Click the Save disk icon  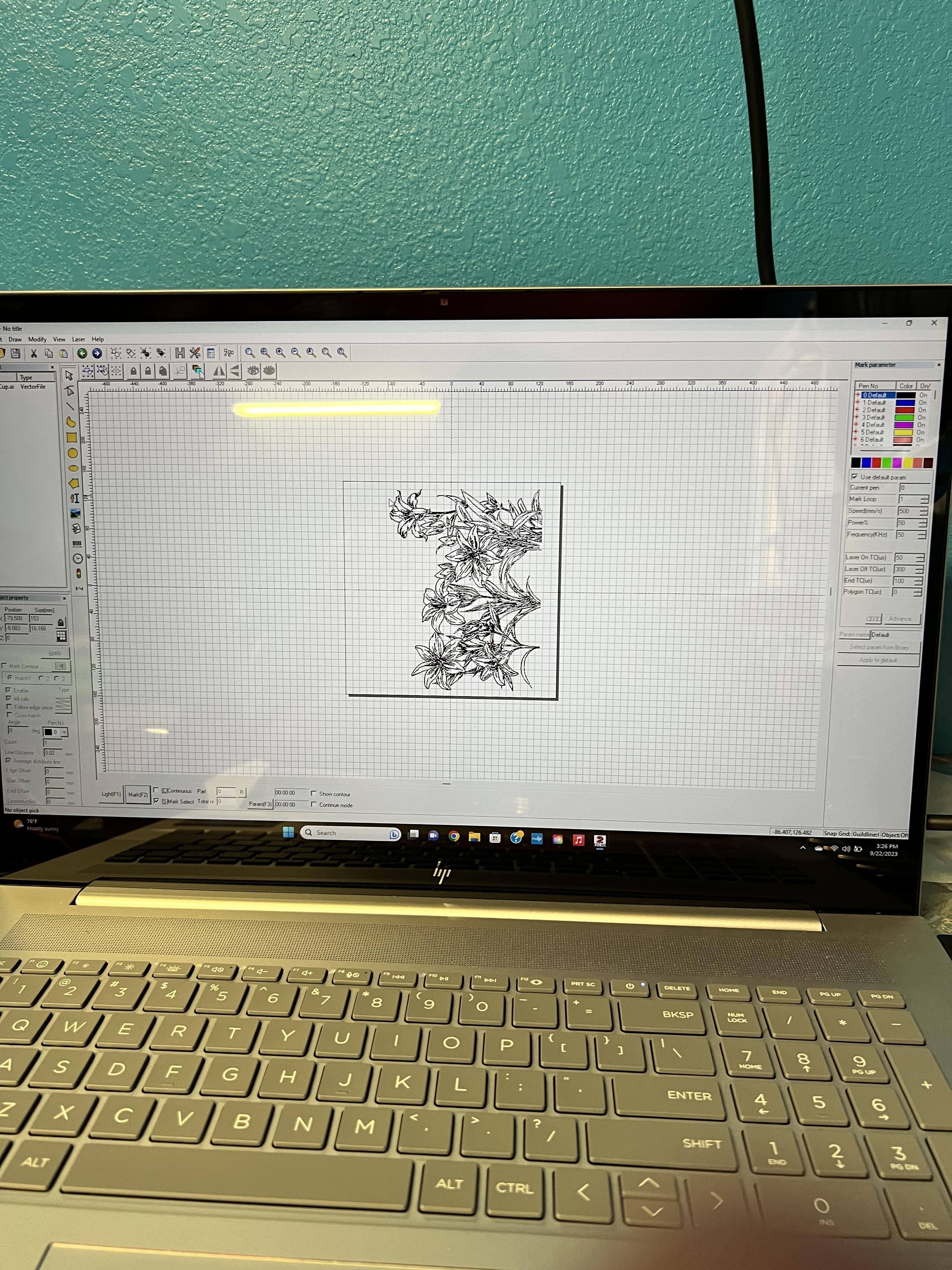pyautogui.click(x=16, y=353)
